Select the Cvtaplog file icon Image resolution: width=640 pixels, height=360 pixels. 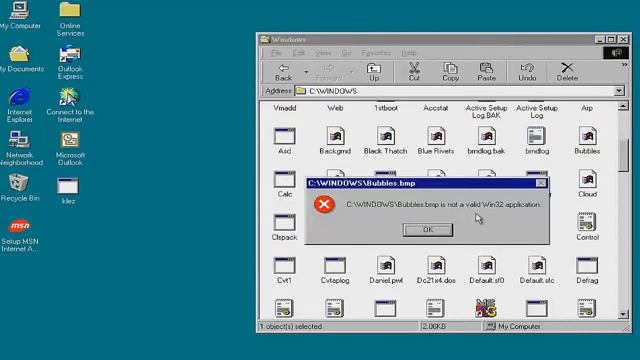335,270
